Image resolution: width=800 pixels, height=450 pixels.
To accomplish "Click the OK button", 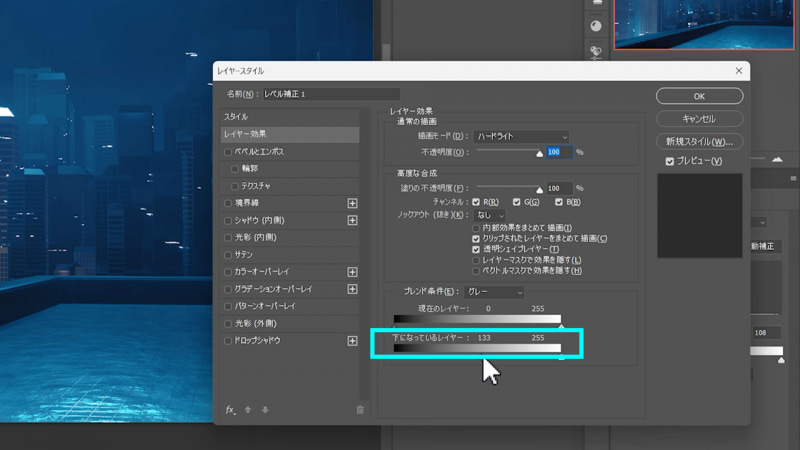I will tap(699, 96).
